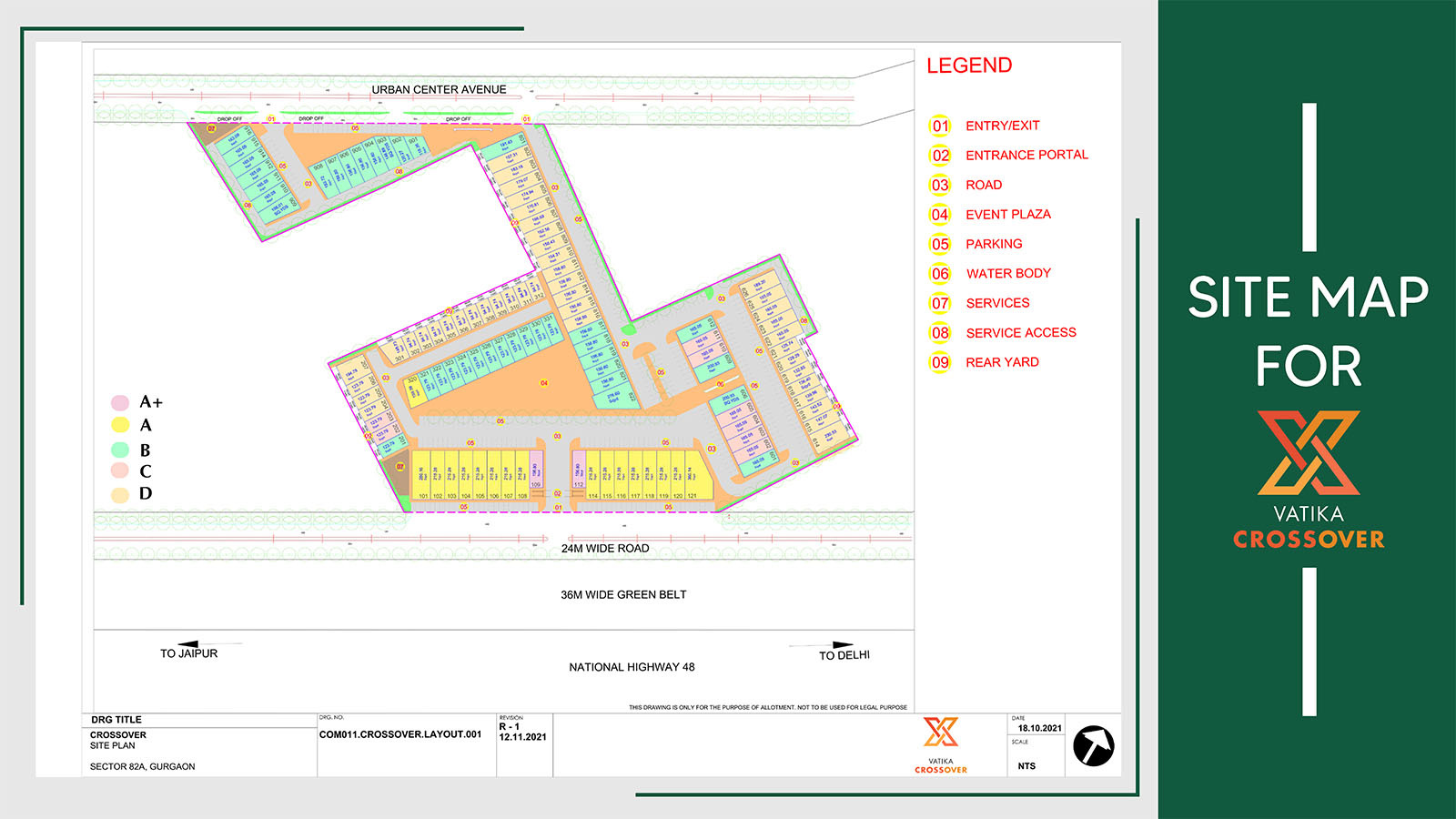Click the revision field showing R-1
1456x819 pixels.
click(511, 728)
